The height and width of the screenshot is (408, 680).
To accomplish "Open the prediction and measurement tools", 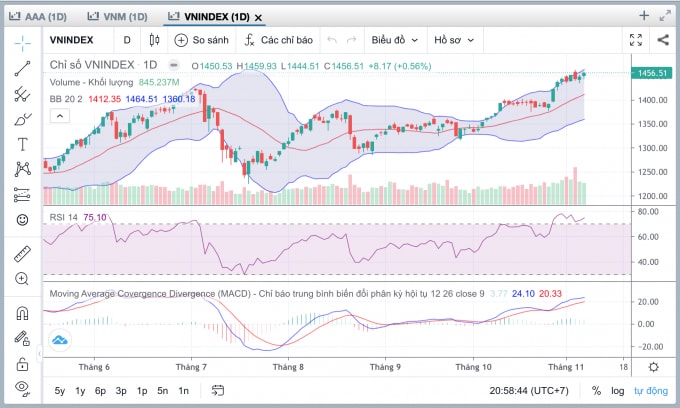I will tap(23, 195).
